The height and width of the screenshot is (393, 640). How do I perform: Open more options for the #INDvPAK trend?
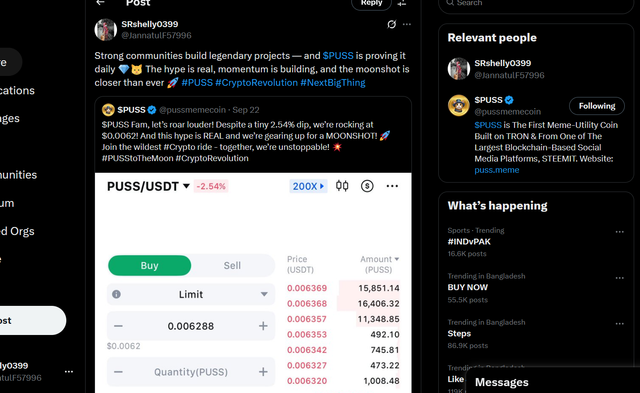(x=620, y=232)
